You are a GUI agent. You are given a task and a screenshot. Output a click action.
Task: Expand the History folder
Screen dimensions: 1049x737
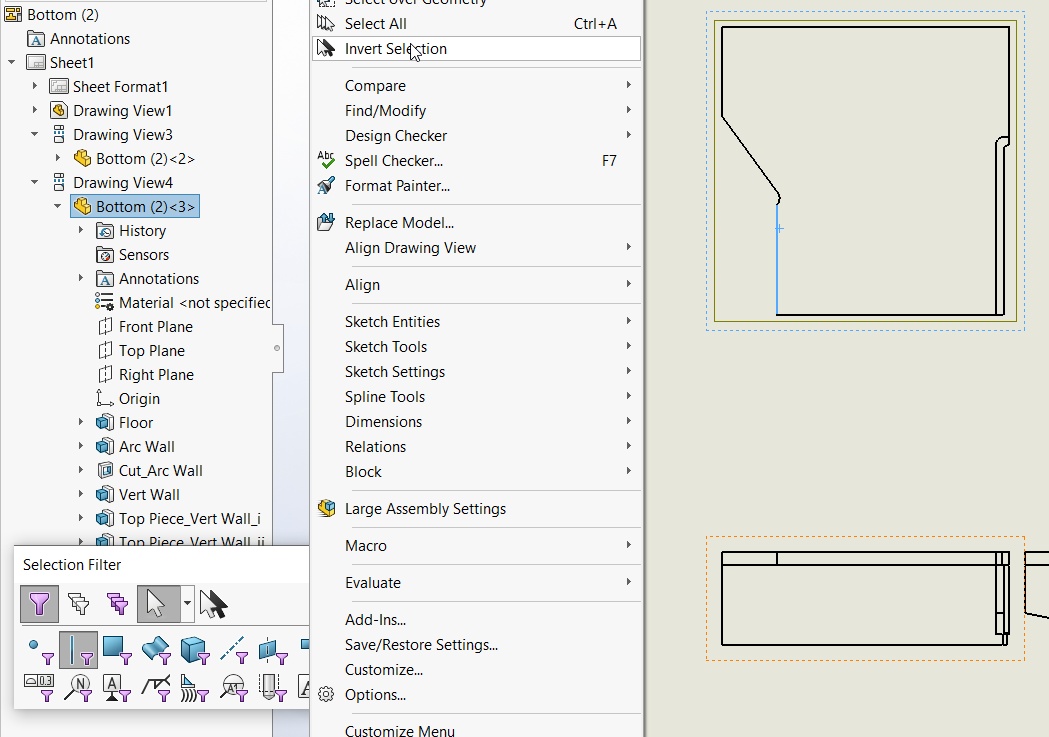click(81, 230)
